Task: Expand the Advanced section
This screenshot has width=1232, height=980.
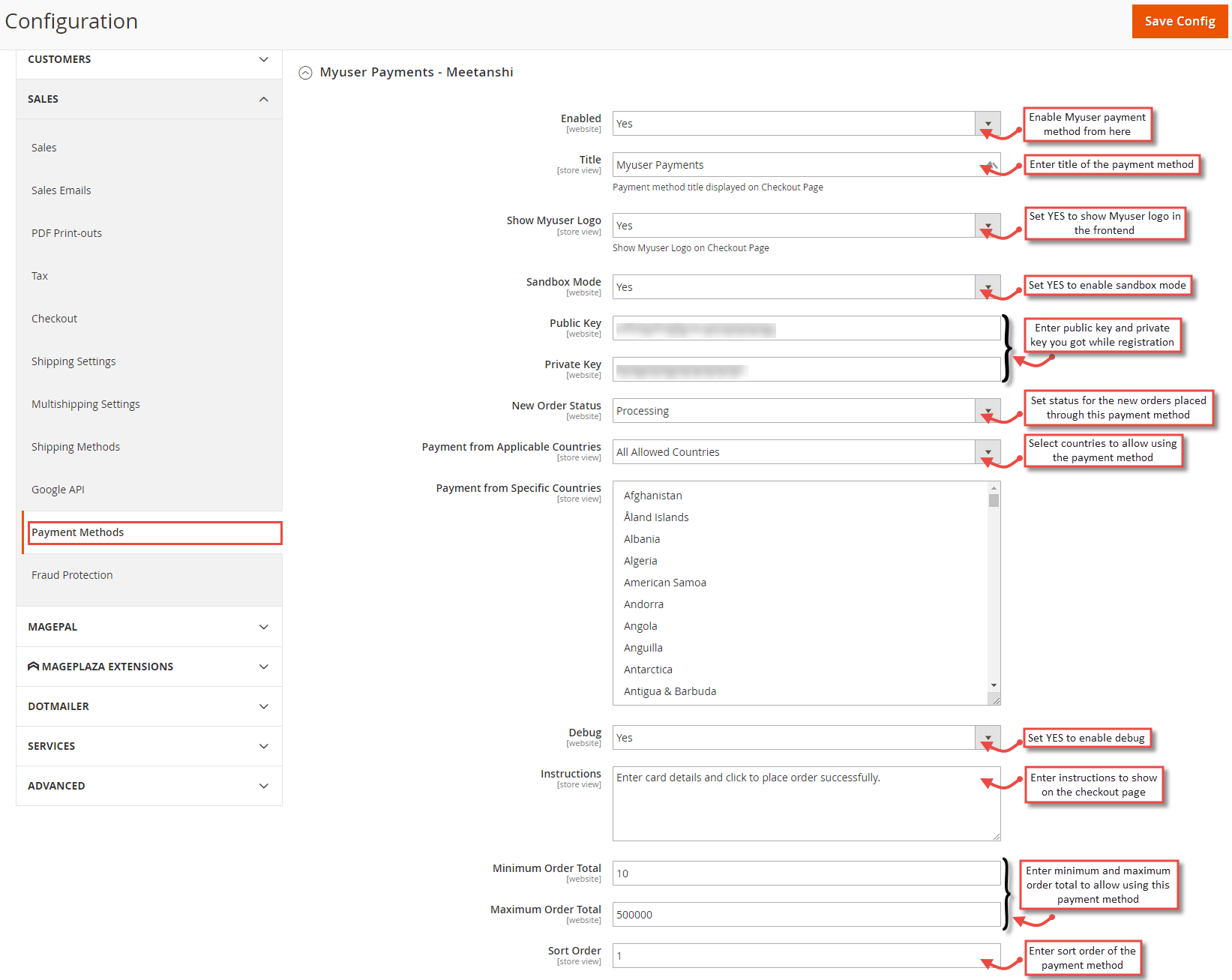Action: pyautogui.click(x=149, y=786)
